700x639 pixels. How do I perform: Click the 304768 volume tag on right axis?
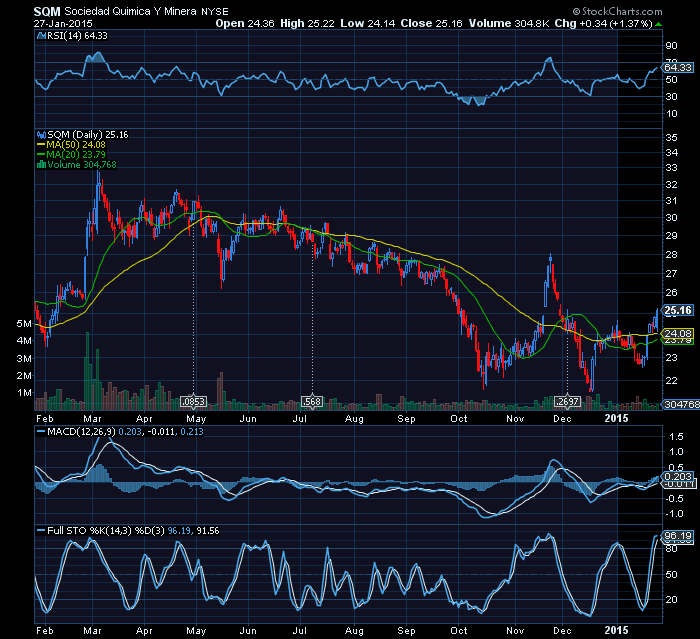coord(681,404)
